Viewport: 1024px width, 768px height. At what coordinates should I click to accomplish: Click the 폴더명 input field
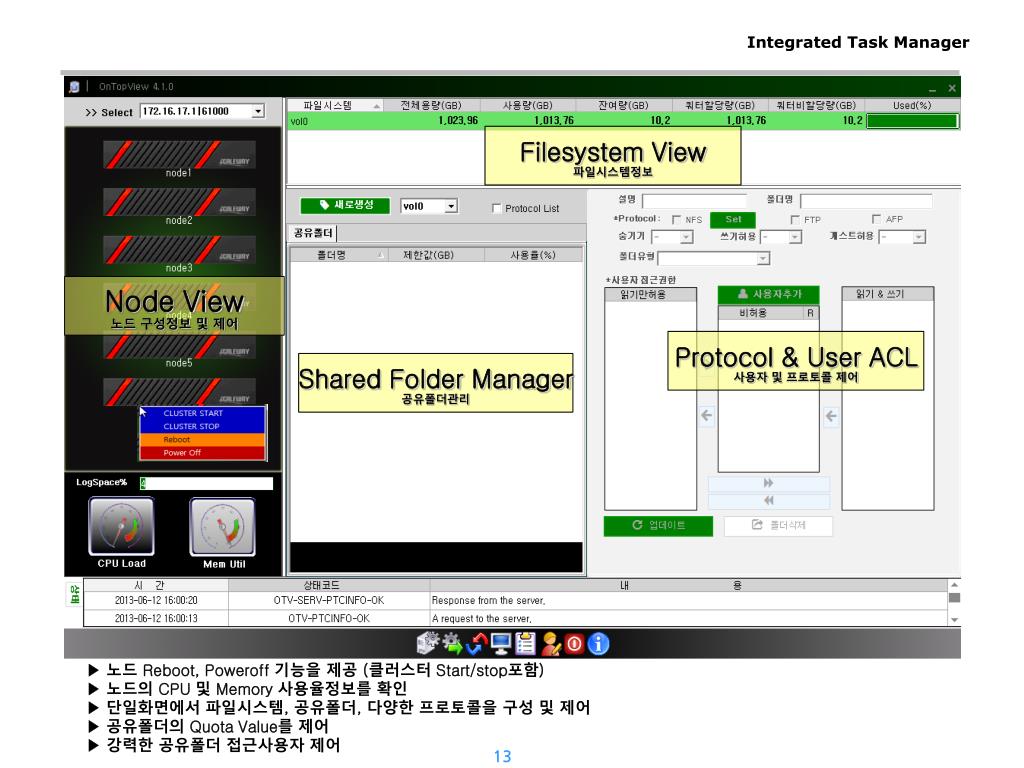866,200
